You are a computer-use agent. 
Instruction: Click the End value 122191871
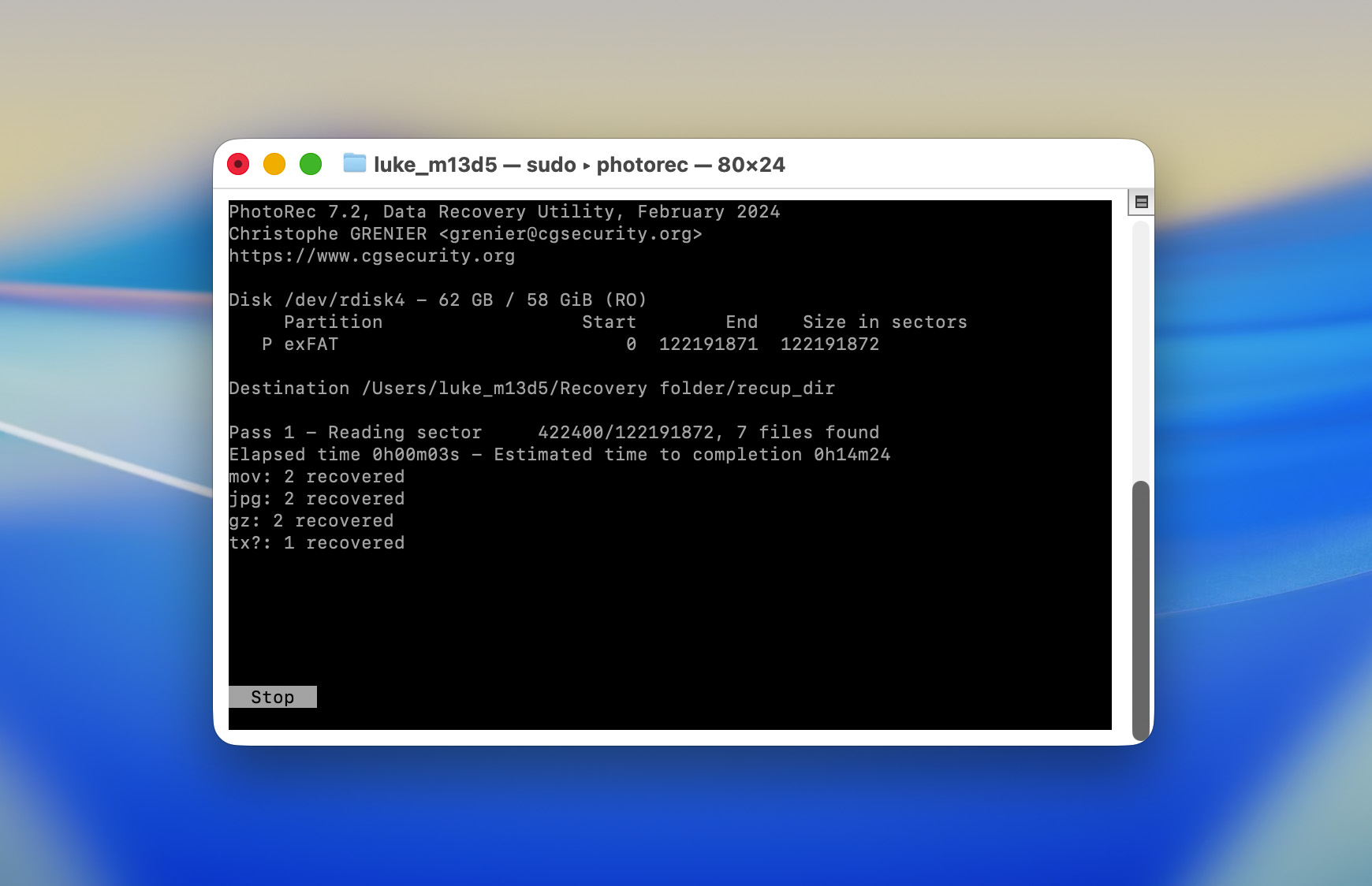point(708,344)
